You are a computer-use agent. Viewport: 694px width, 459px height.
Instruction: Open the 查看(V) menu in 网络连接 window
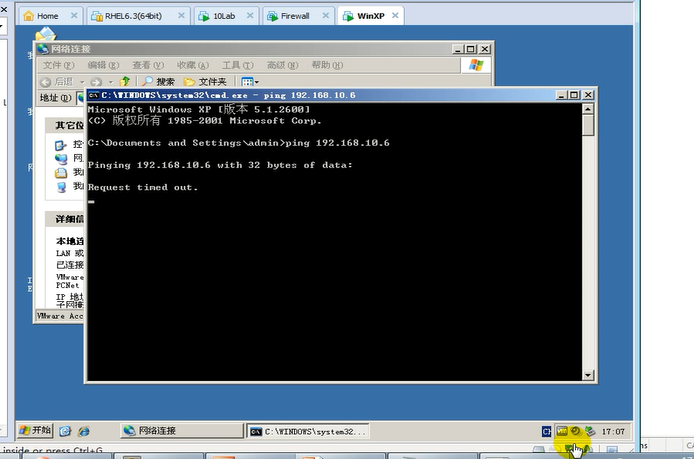[148, 65]
